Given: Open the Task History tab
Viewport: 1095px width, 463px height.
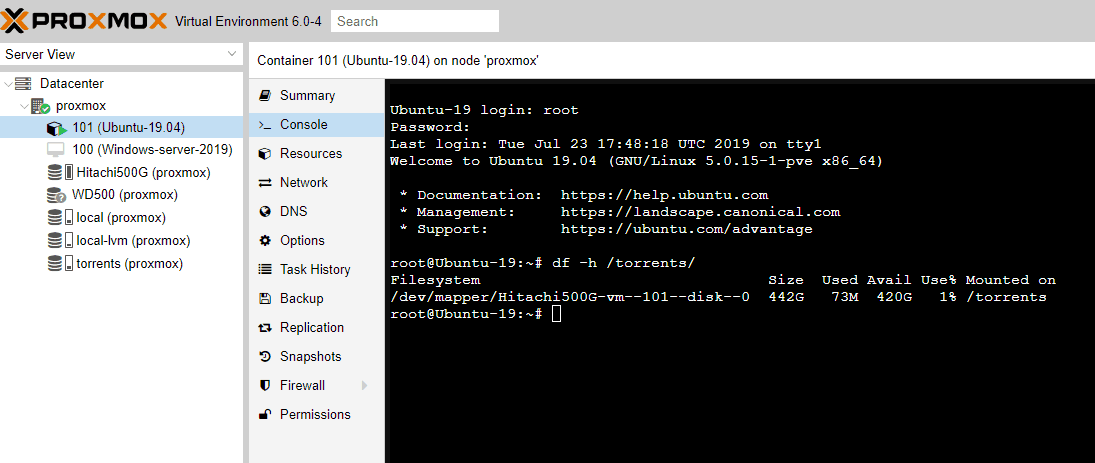Looking at the screenshot, I should point(316,270).
